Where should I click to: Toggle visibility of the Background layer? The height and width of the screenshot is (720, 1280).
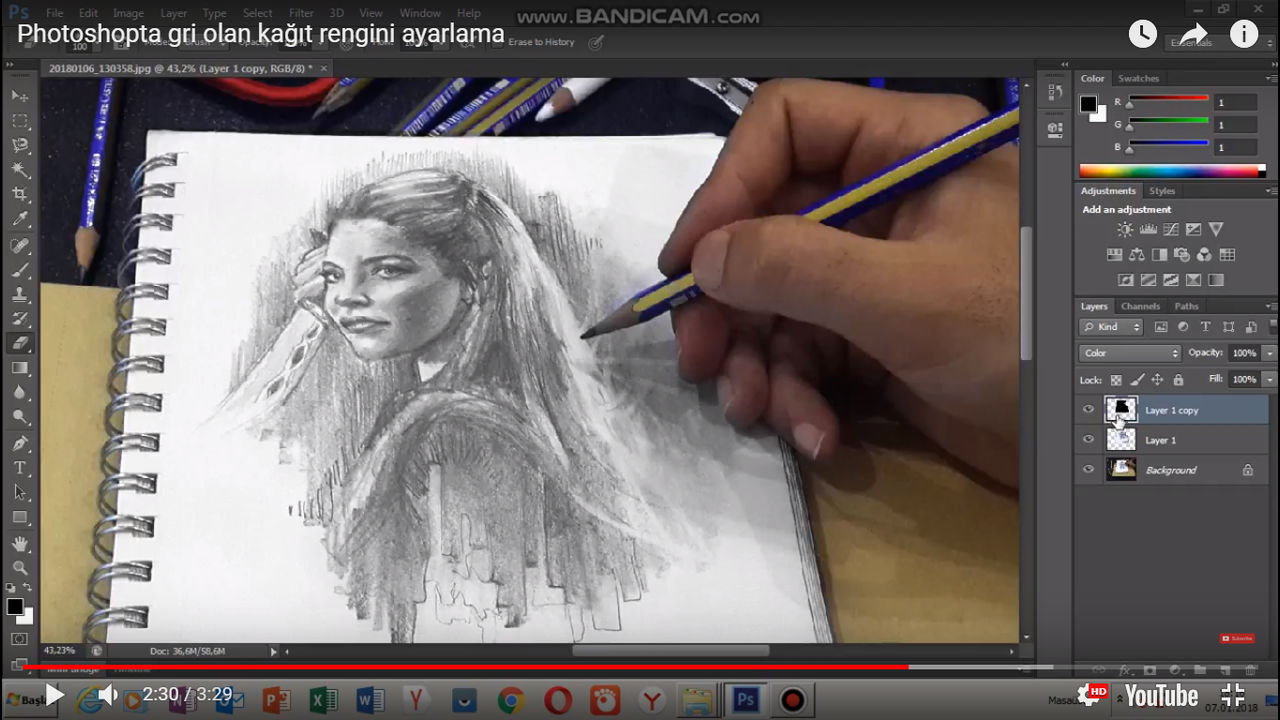click(1088, 469)
